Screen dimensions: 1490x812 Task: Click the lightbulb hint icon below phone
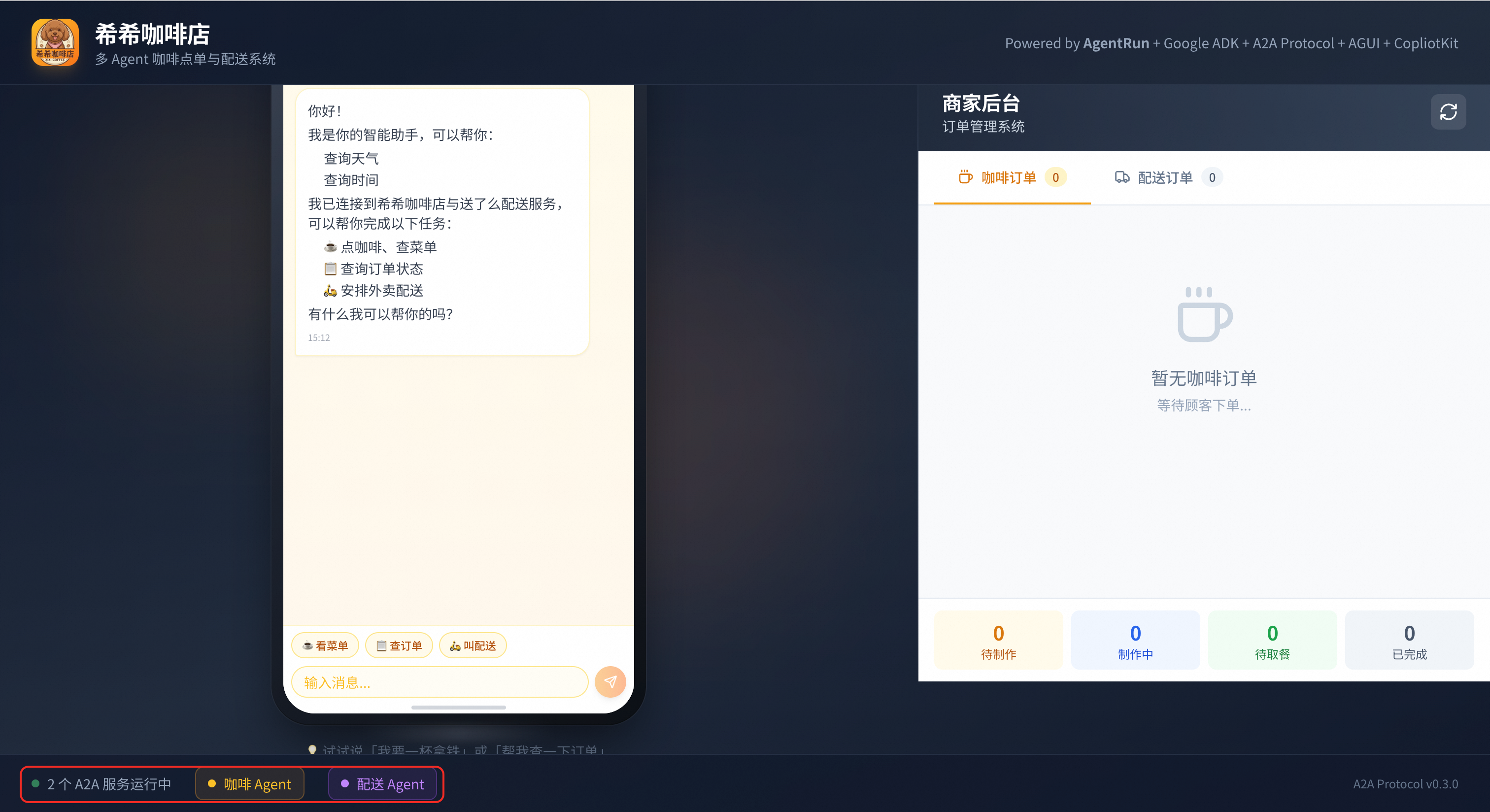point(312,749)
